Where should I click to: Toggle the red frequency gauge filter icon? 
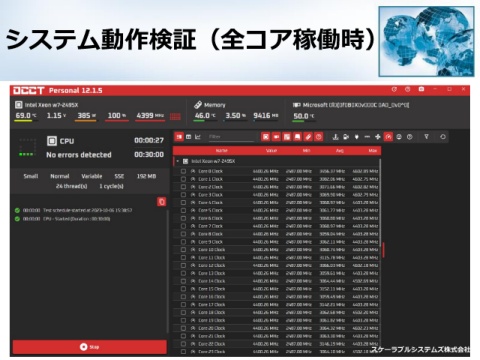click(x=388, y=137)
